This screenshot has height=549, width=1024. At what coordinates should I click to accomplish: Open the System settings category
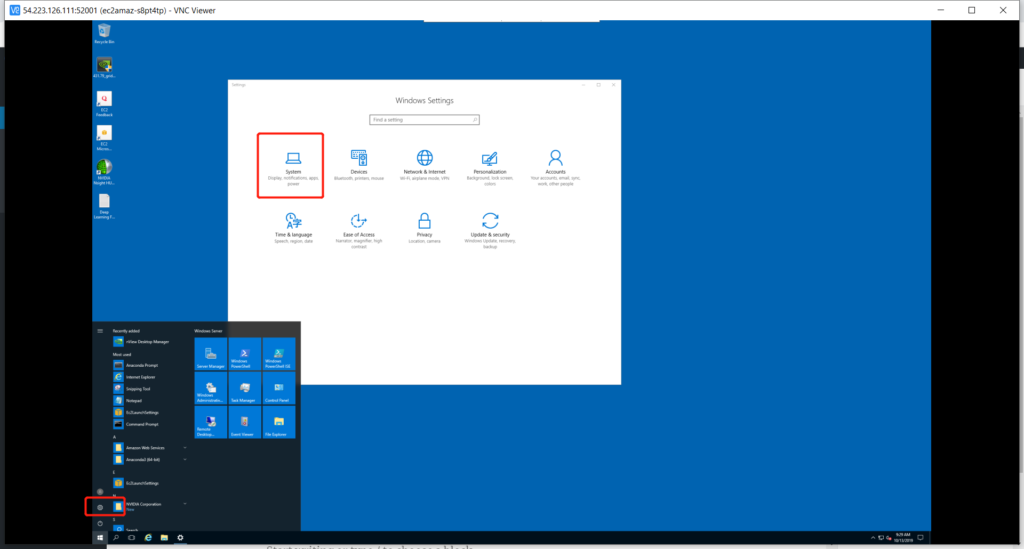tap(292, 165)
